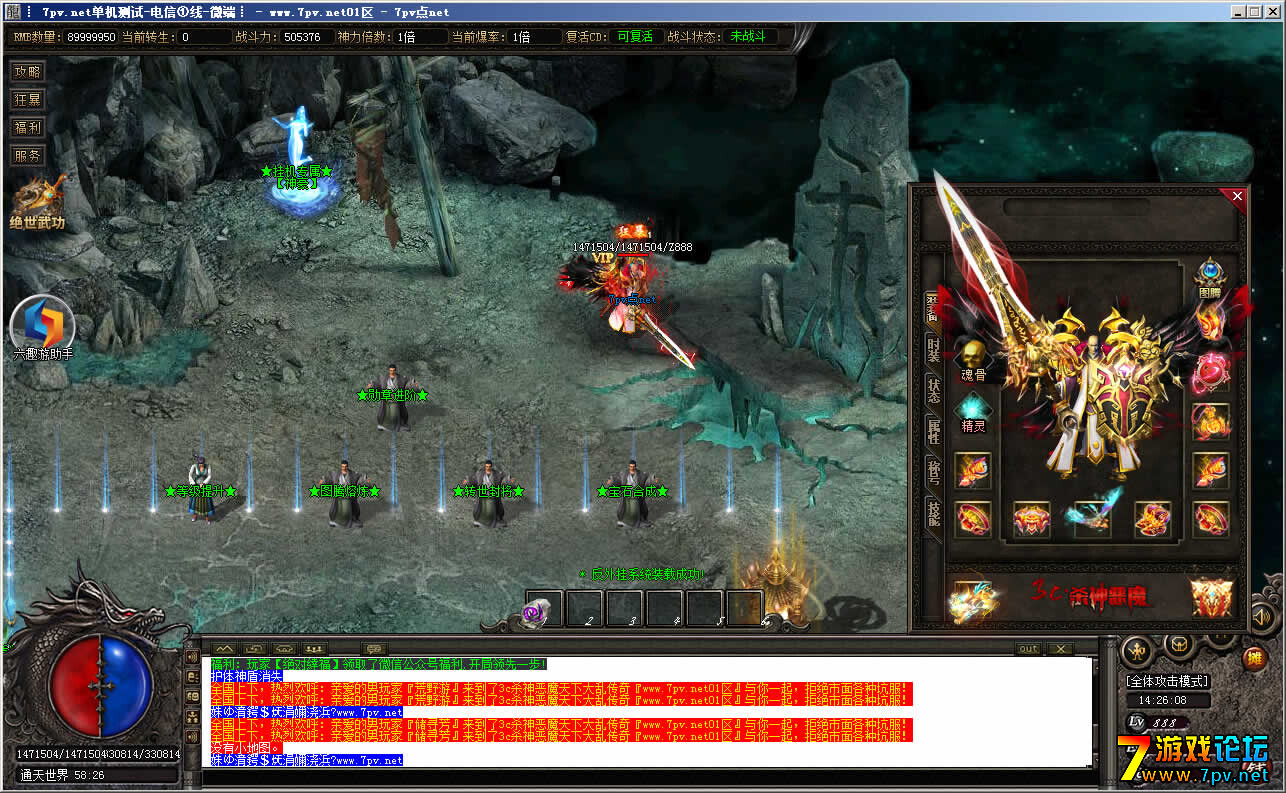The width and height of the screenshot is (1286, 793).
Task: Close the chat panel with X button
Action: pyautogui.click(x=1059, y=649)
